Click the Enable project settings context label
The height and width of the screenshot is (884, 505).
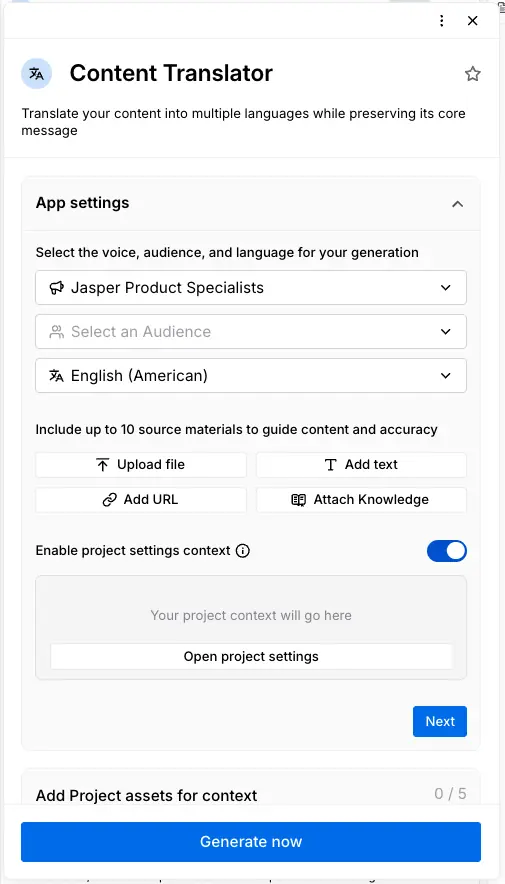(x=133, y=551)
